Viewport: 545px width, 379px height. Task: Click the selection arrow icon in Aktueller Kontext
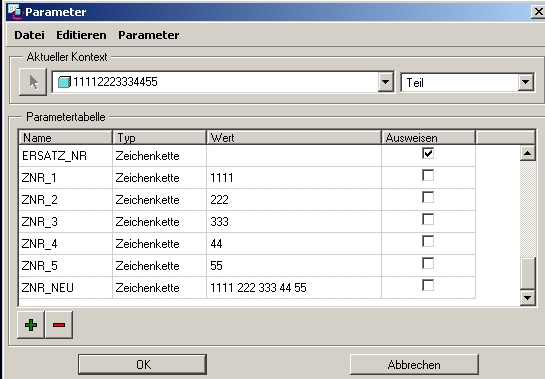(33, 82)
